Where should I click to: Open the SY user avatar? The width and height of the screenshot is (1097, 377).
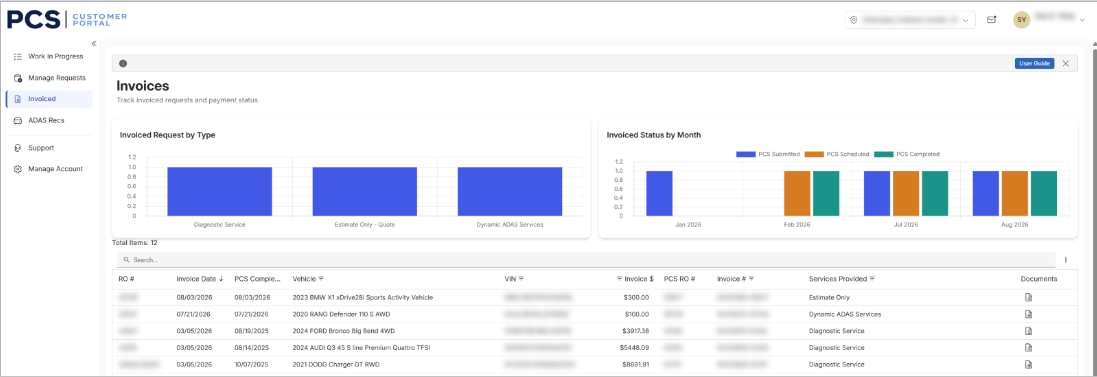click(1021, 20)
